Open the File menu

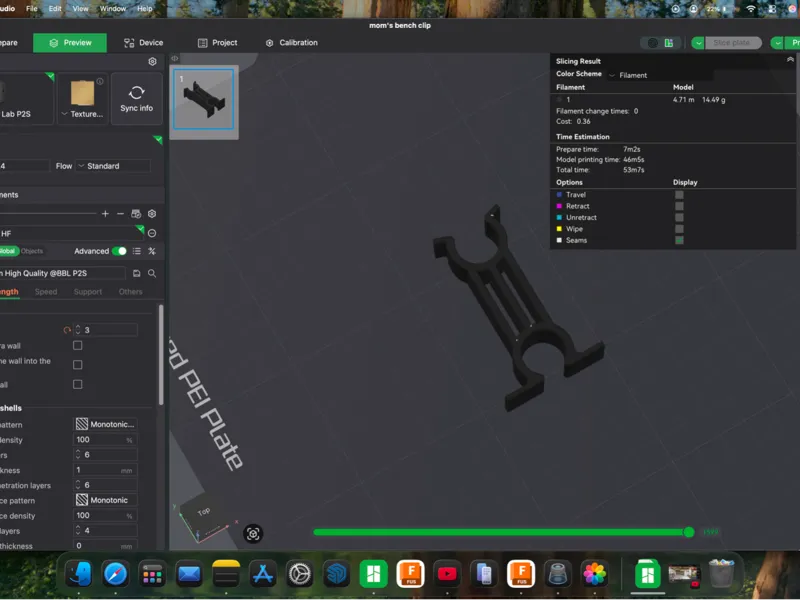[x=32, y=9]
